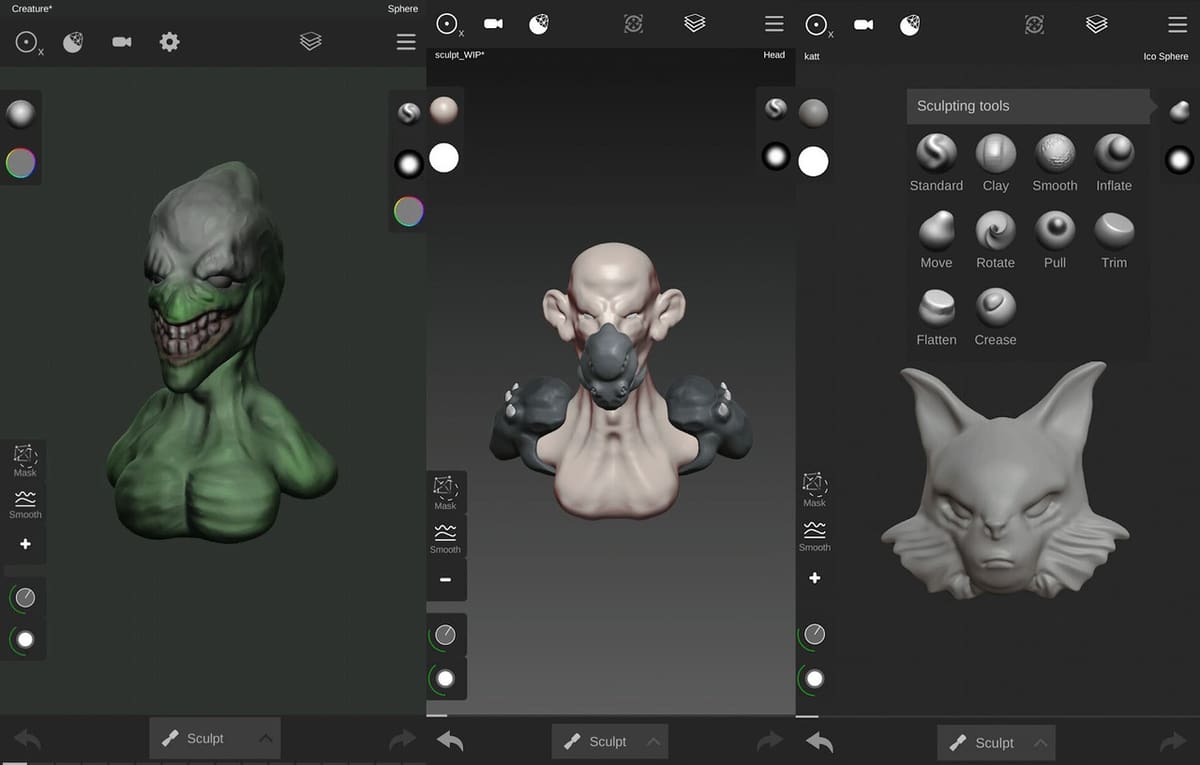The image size is (1200, 765).
Task: Open camera settings in Creature screen
Action: (x=122, y=42)
